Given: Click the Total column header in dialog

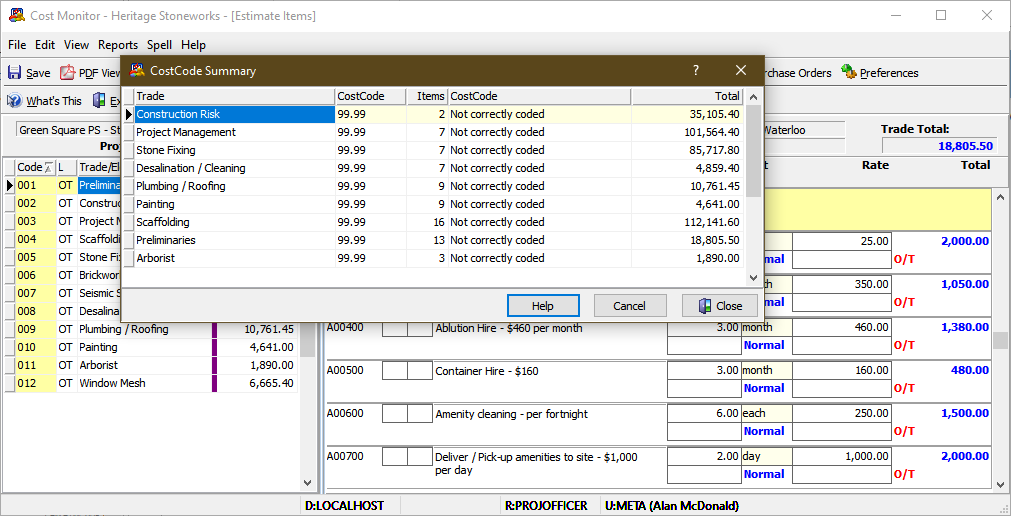Looking at the screenshot, I should coord(687,96).
